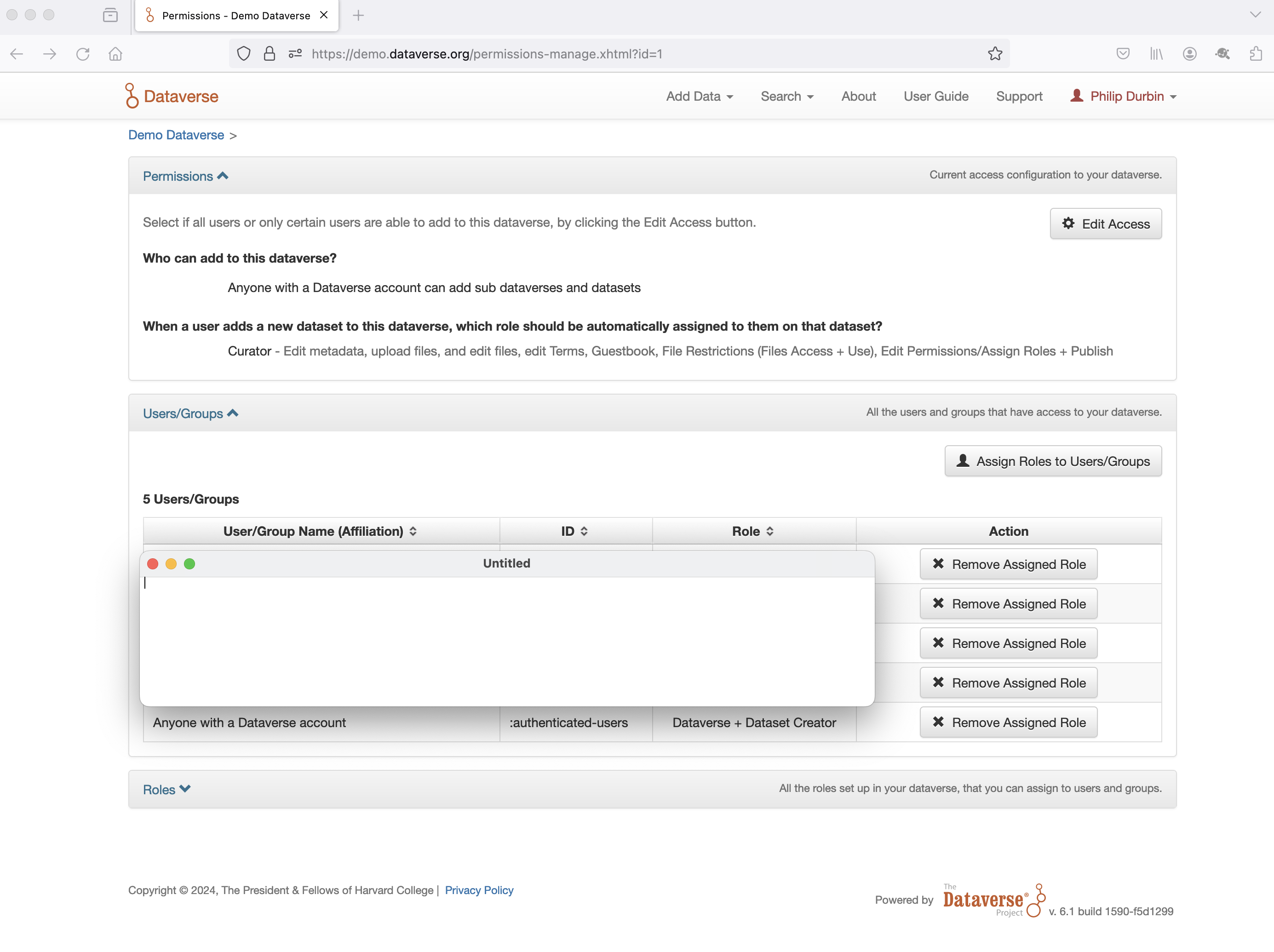This screenshot has height=952, width=1274.
Task: Click the shield tracking protection icon
Action: 244,53
